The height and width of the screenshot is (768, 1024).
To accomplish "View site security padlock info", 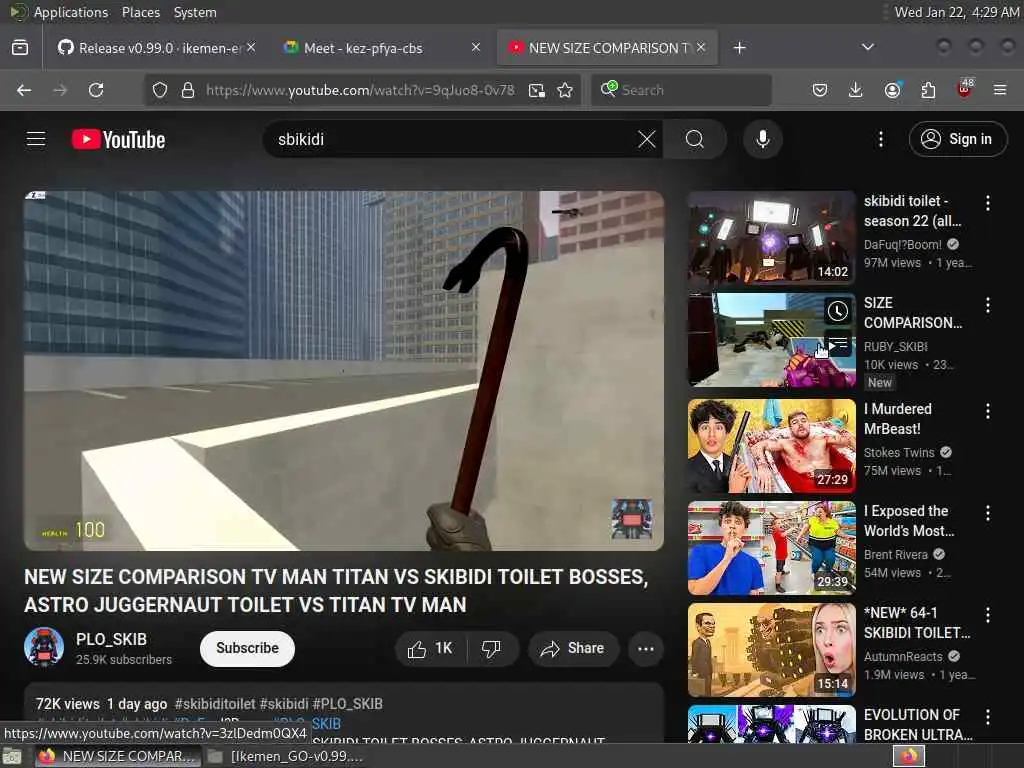I will click(188, 90).
